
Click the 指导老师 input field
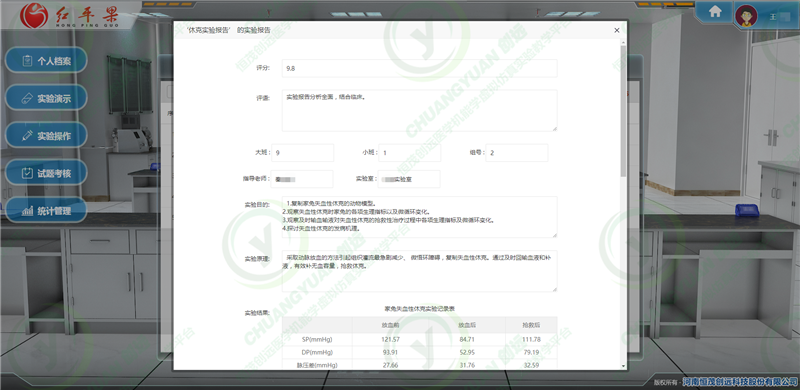pos(302,179)
